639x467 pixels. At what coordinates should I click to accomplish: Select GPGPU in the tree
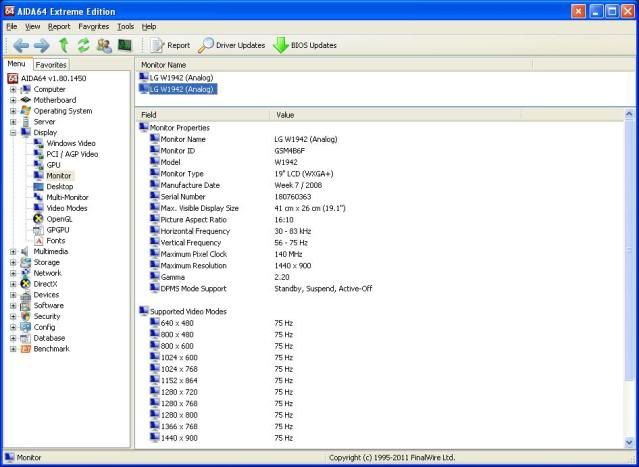(58, 230)
